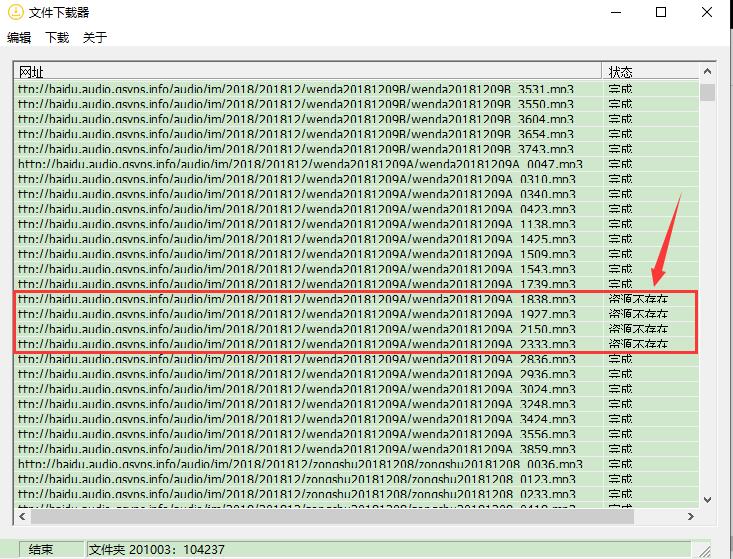Click the horizontal scrollbar right arrow
This screenshot has height=559, width=733.
pos(690,516)
